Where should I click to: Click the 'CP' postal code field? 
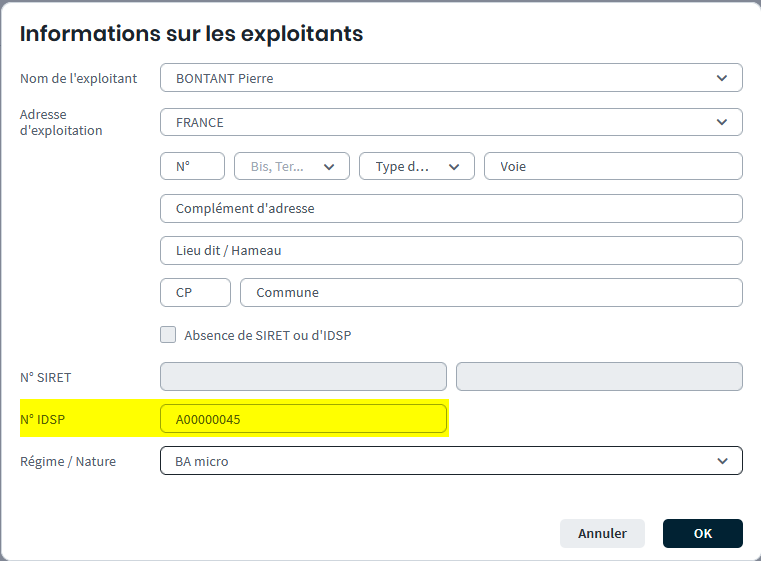click(195, 293)
